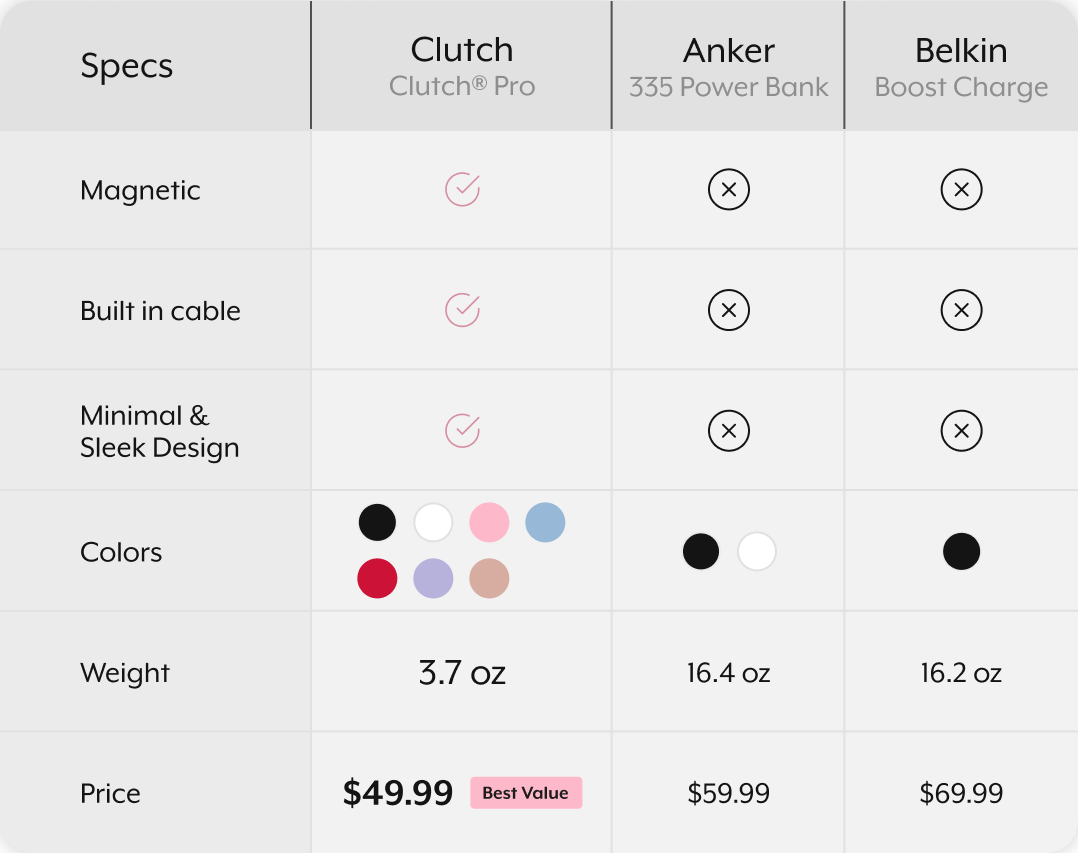The width and height of the screenshot is (1078, 853).
Task: Click the Clutch Pro column header
Action: click(x=462, y=66)
